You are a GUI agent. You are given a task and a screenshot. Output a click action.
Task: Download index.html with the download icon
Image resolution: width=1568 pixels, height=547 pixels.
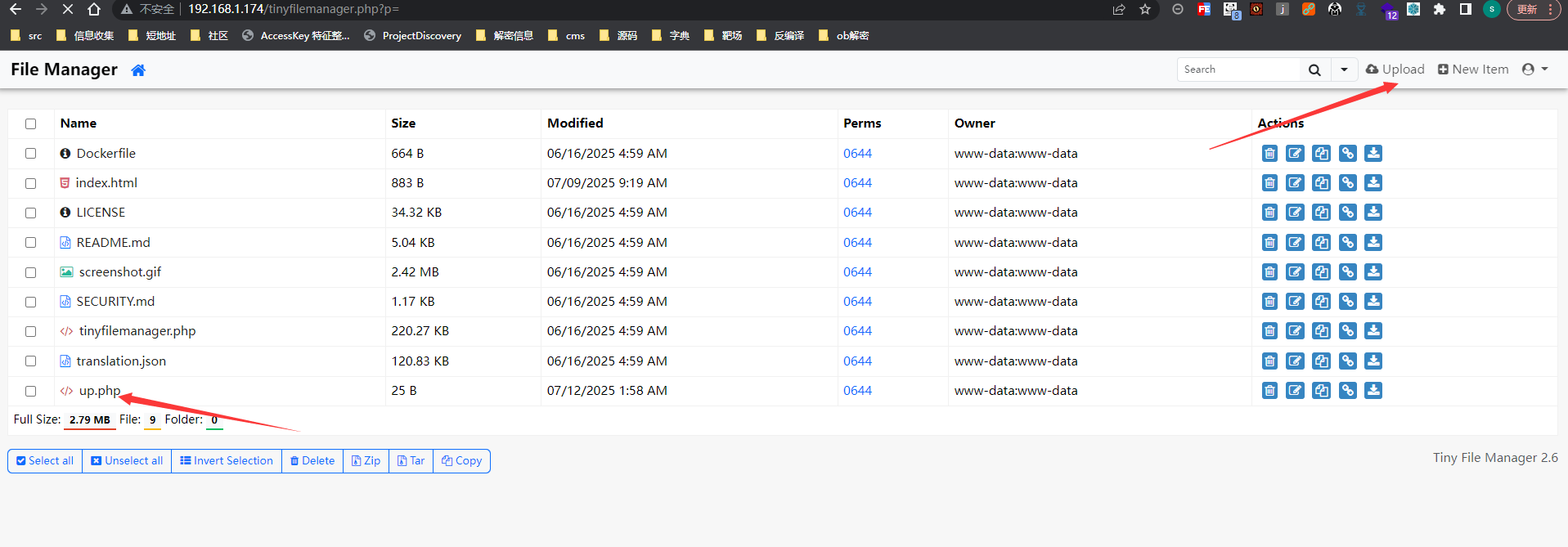[x=1374, y=183]
